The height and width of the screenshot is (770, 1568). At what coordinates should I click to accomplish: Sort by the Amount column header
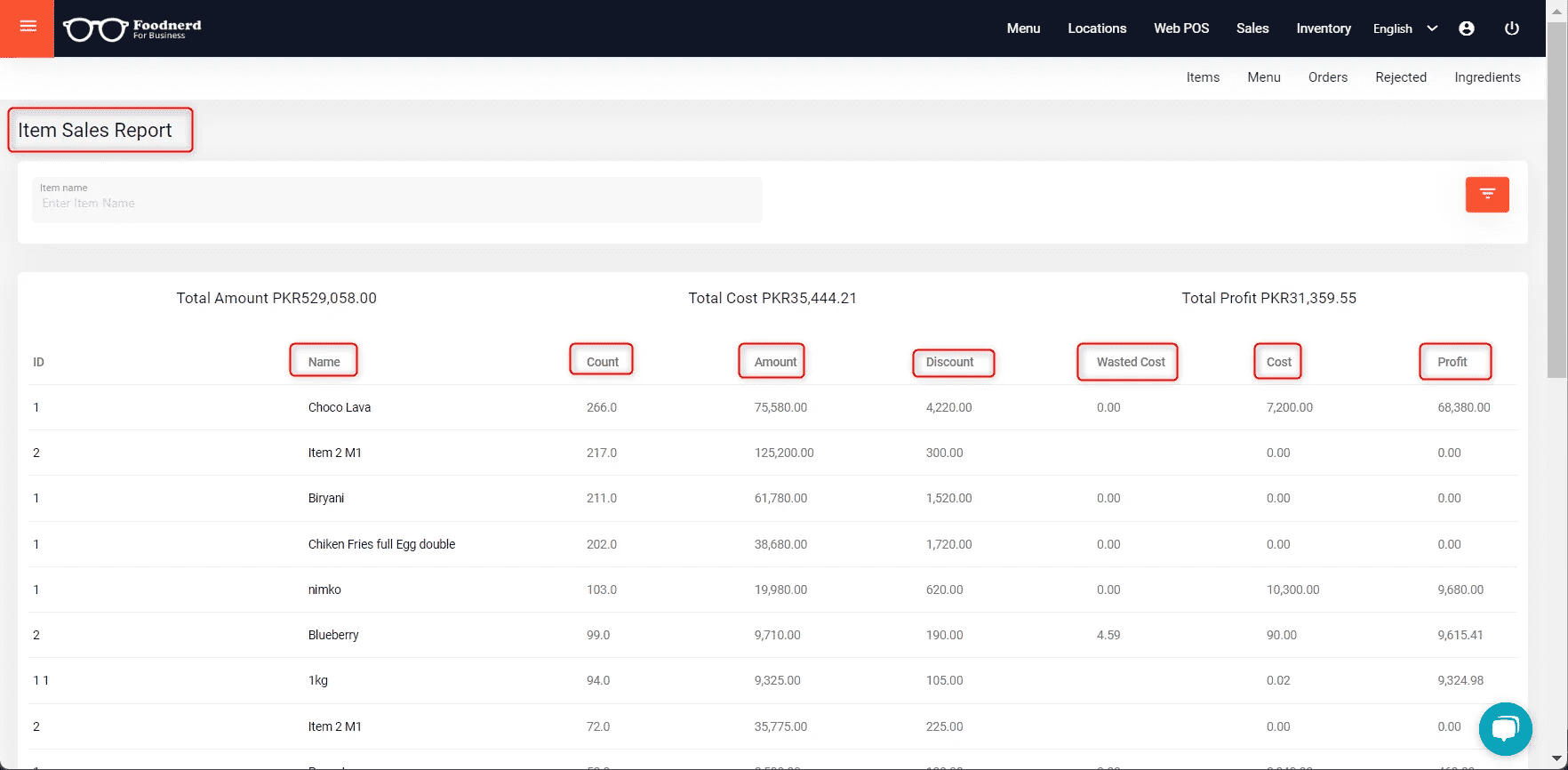point(775,362)
